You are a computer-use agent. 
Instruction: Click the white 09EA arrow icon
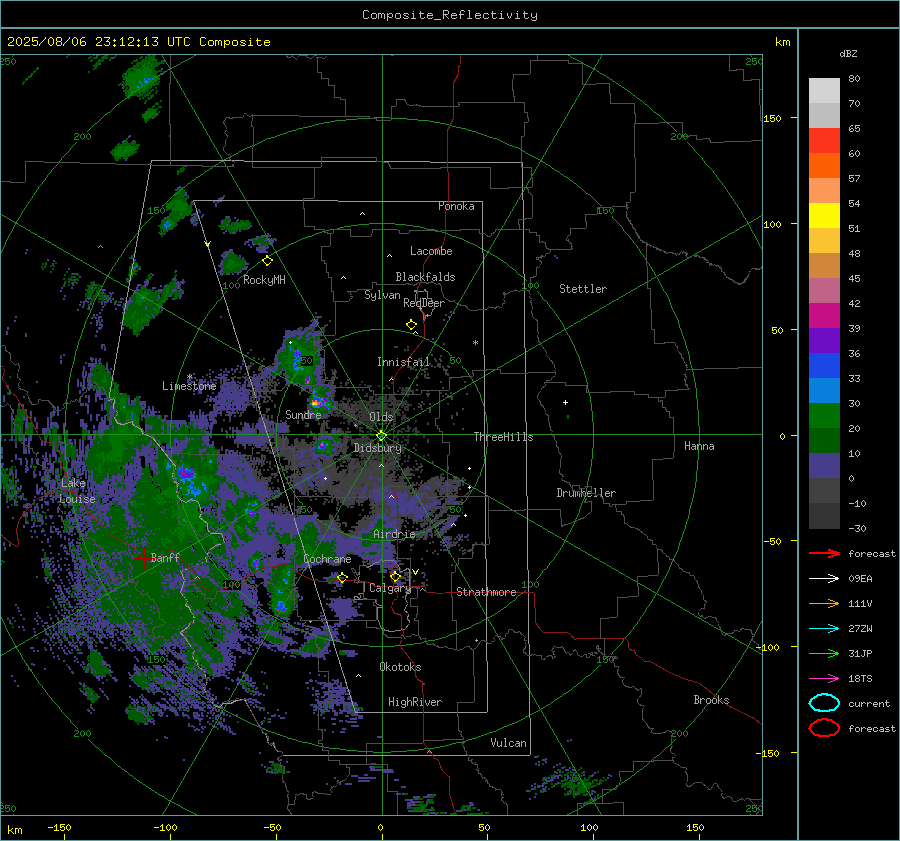tap(824, 578)
